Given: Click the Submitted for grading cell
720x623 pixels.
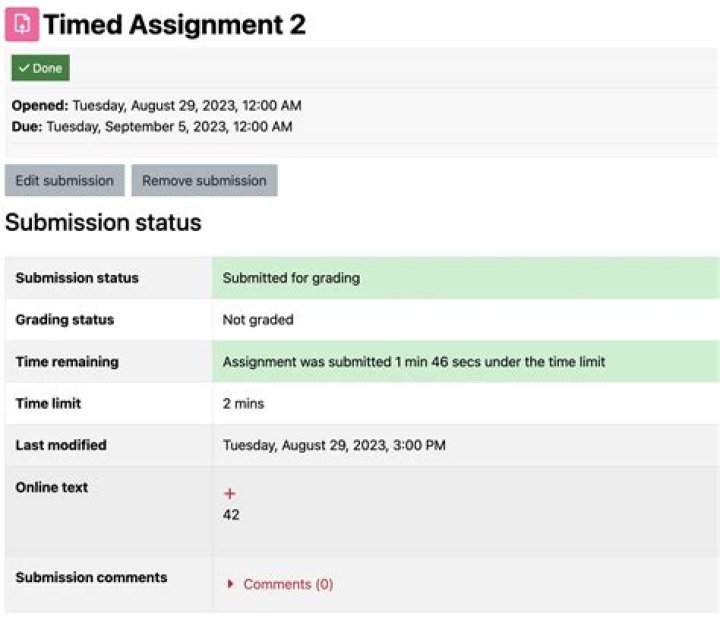Looking at the screenshot, I should (x=291, y=278).
